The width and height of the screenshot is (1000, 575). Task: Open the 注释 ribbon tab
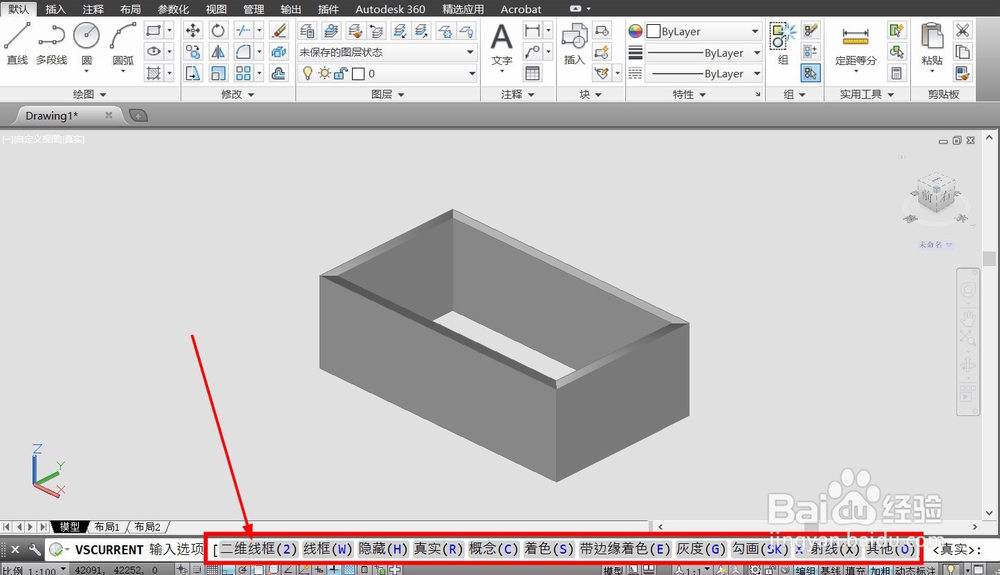pyautogui.click(x=93, y=9)
